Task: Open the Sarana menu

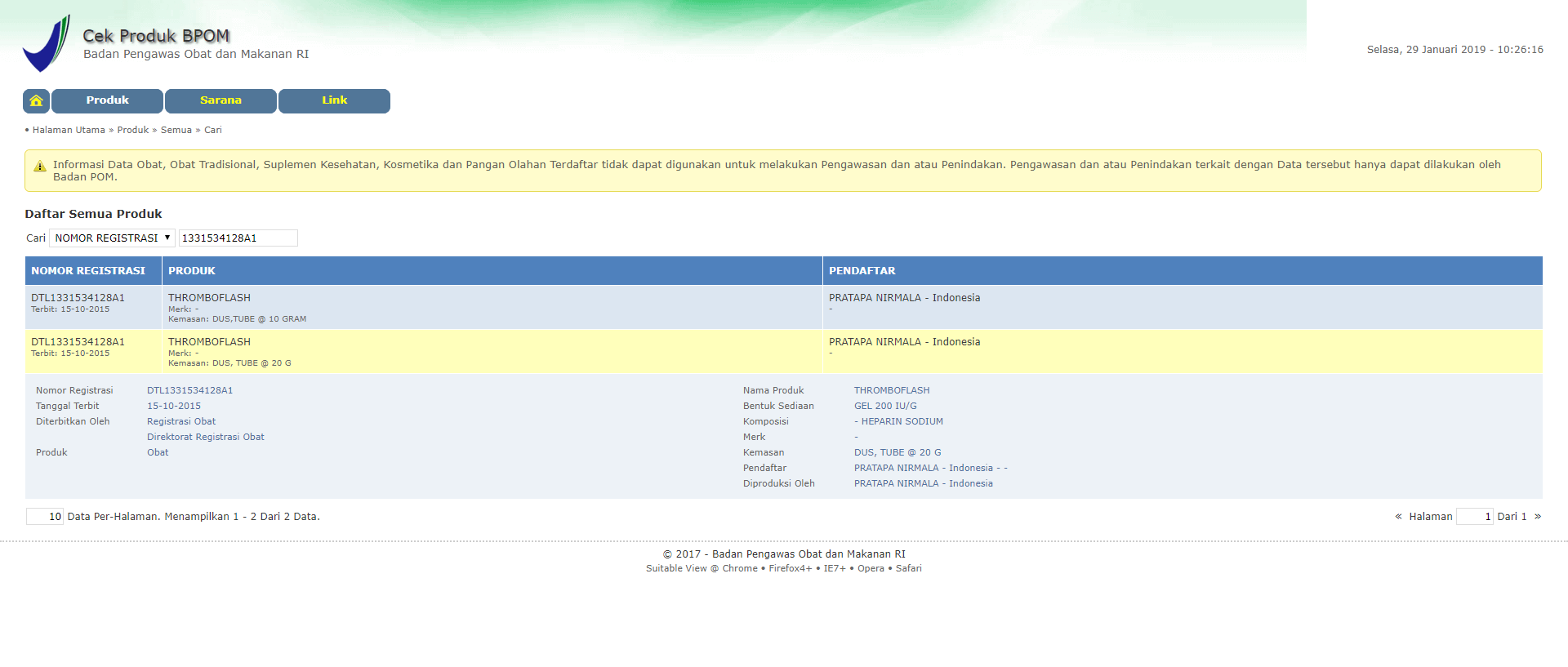Action: click(x=220, y=100)
